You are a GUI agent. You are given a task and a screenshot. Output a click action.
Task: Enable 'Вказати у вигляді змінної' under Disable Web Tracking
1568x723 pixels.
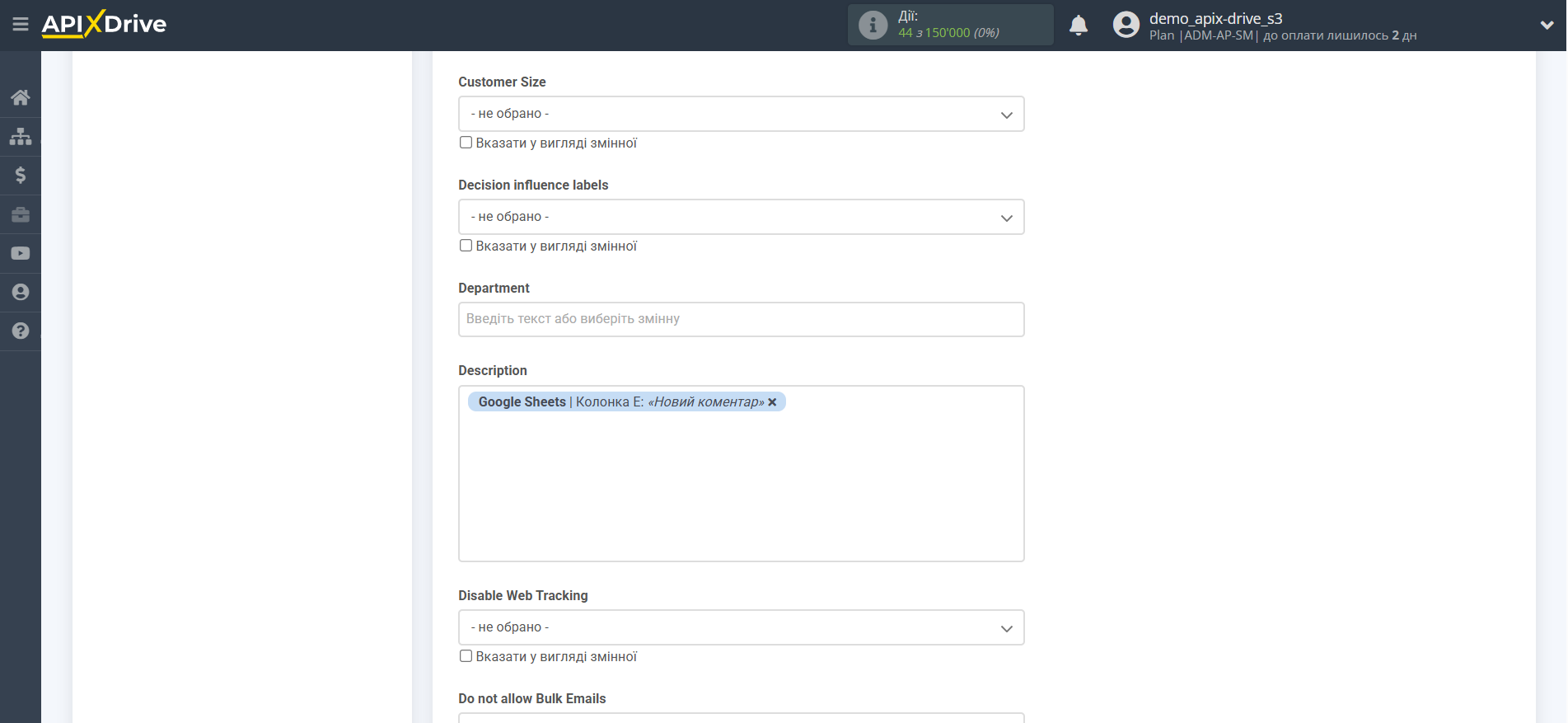click(x=466, y=656)
